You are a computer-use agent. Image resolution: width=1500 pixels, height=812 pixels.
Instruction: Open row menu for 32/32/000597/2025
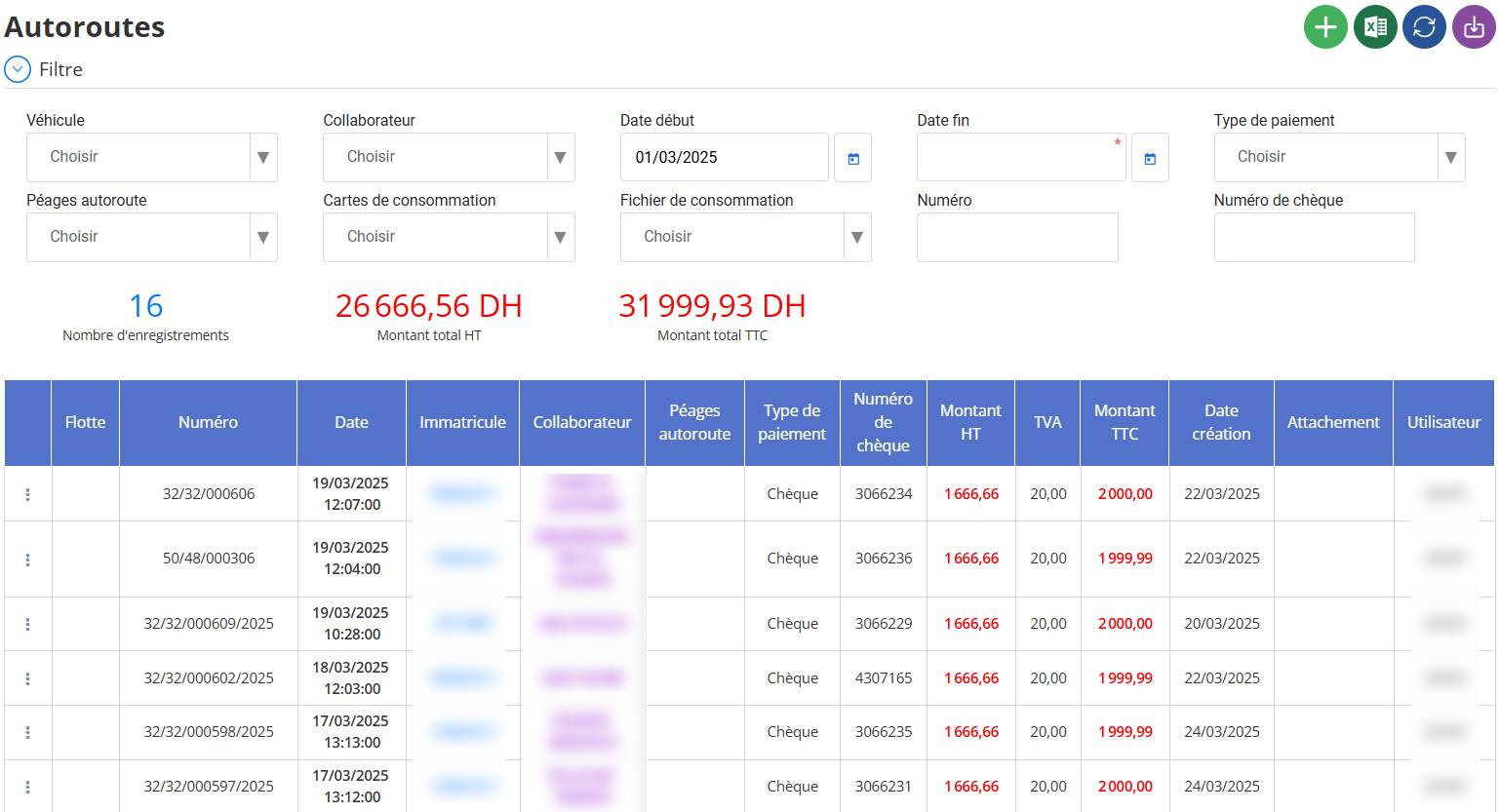coord(27,787)
